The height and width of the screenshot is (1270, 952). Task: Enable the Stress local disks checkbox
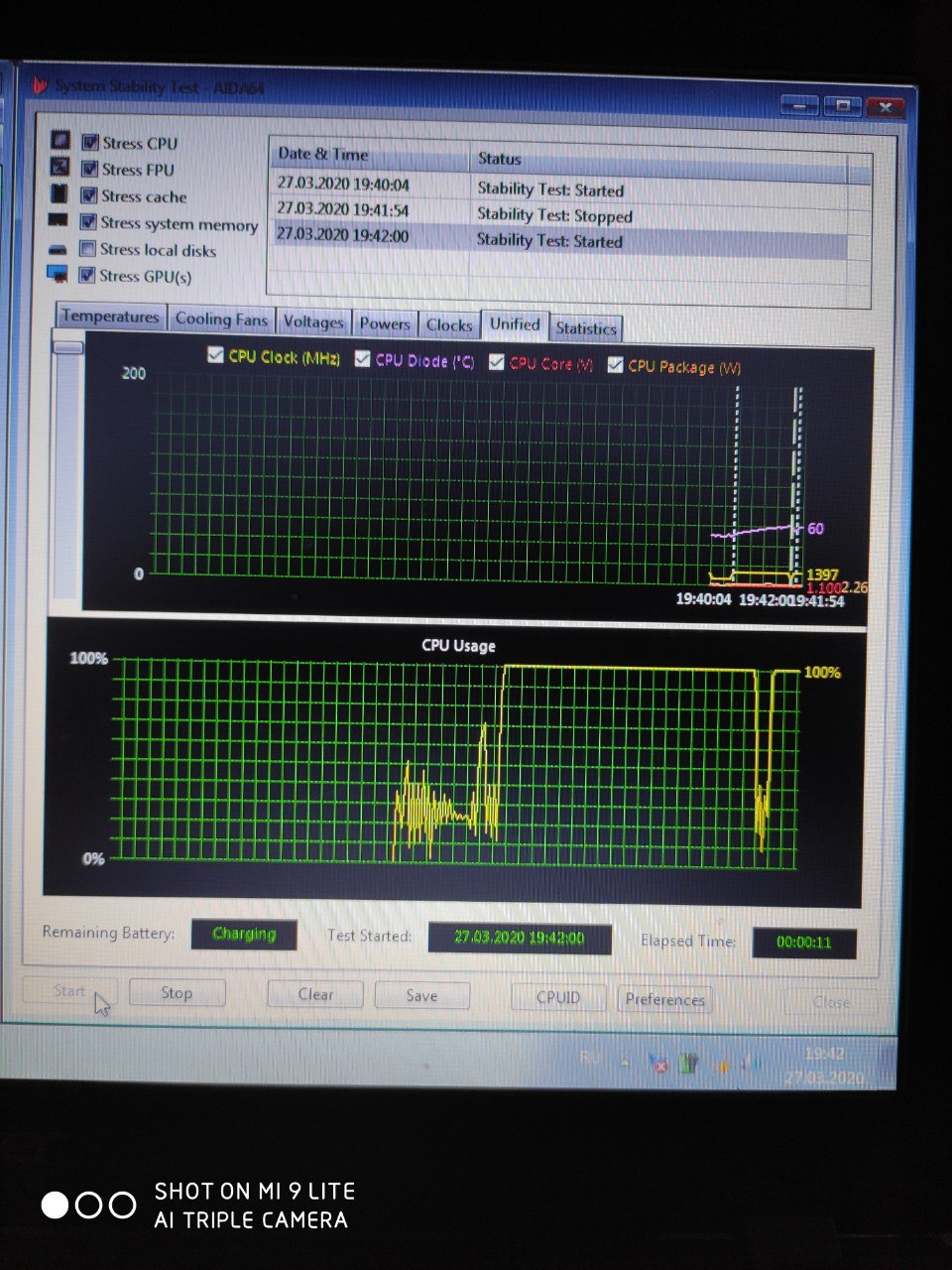click(88, 249)
